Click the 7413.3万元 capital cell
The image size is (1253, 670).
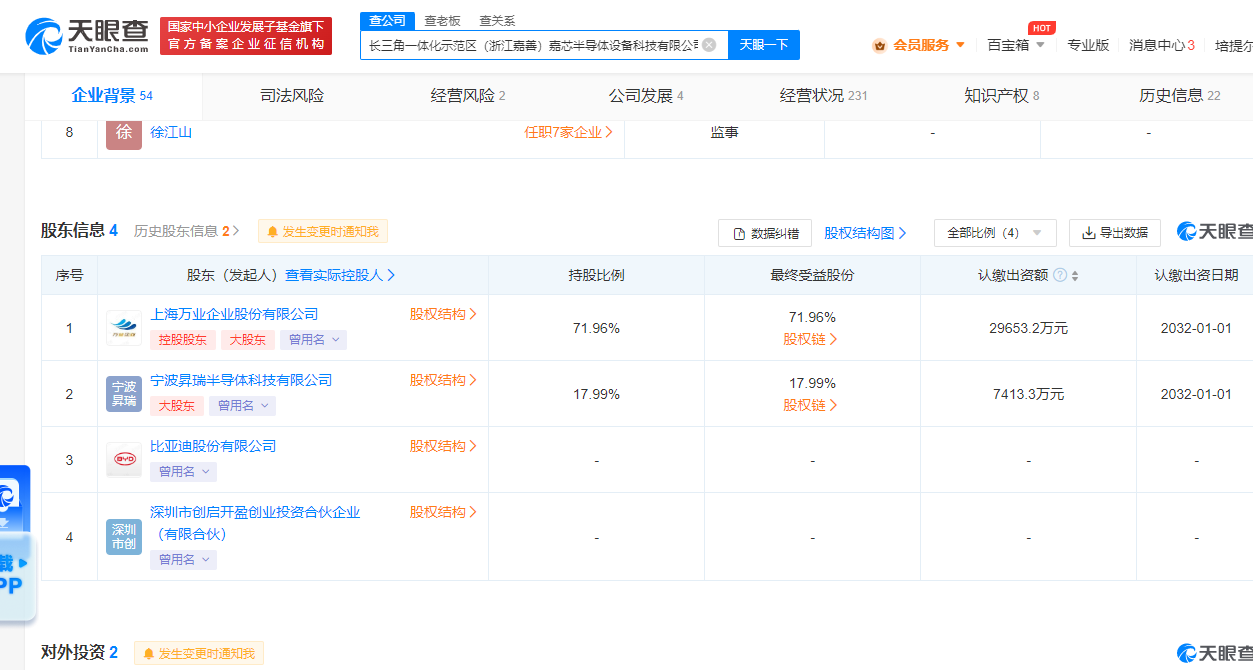coord(1028,394)
